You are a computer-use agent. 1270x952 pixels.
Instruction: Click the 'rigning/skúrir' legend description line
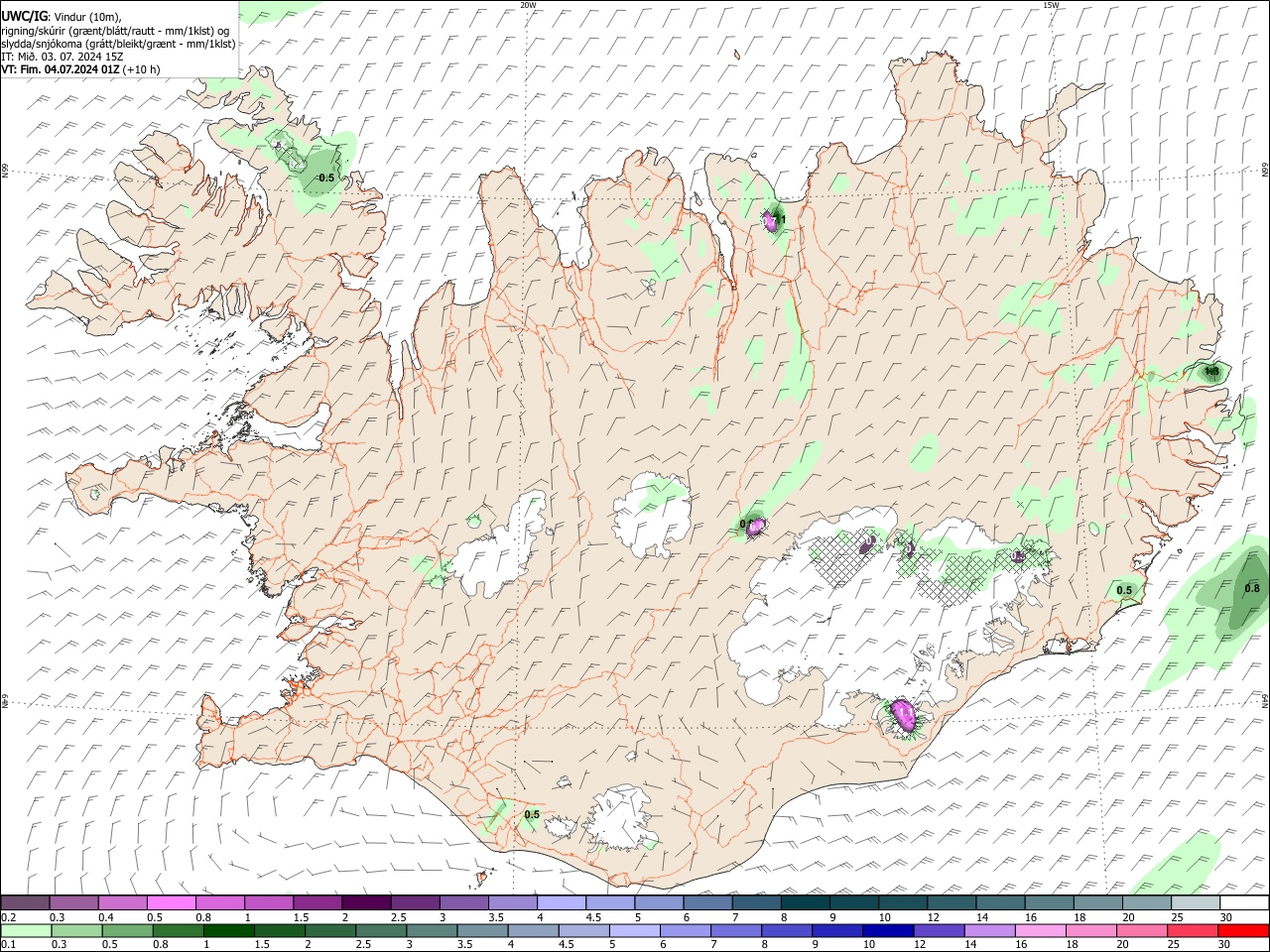[115, 30]
